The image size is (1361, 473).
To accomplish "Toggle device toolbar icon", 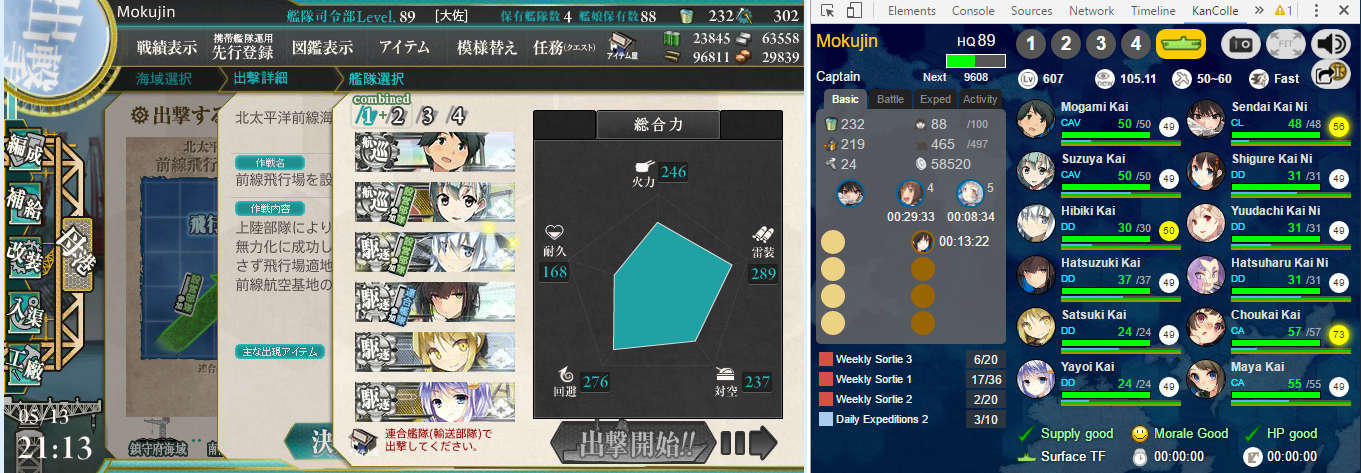I will [x=854, y=11].
